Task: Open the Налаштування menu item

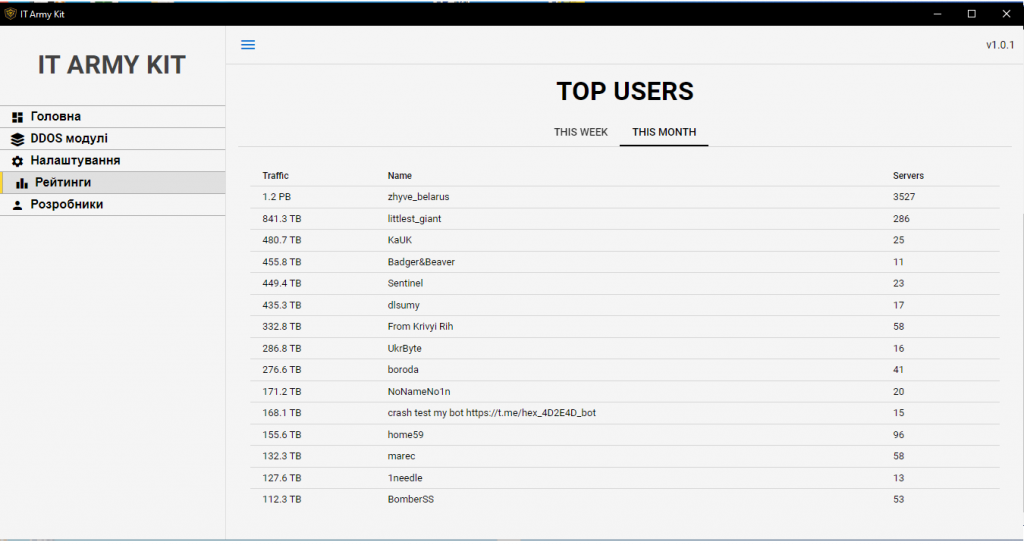Action: pyautogui.click(x=112, y=160)
